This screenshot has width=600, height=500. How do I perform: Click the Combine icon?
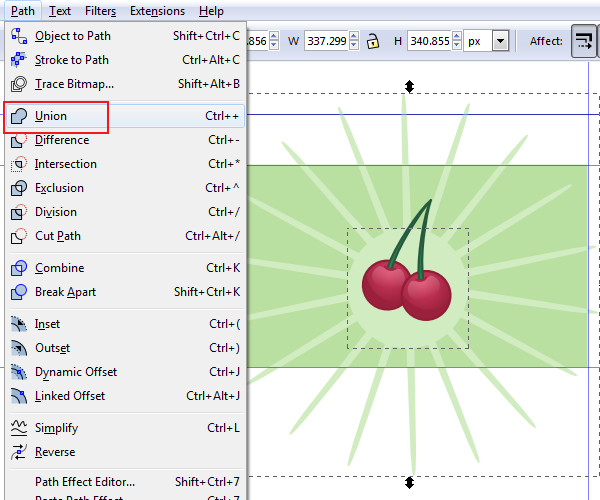click(19, 268)
